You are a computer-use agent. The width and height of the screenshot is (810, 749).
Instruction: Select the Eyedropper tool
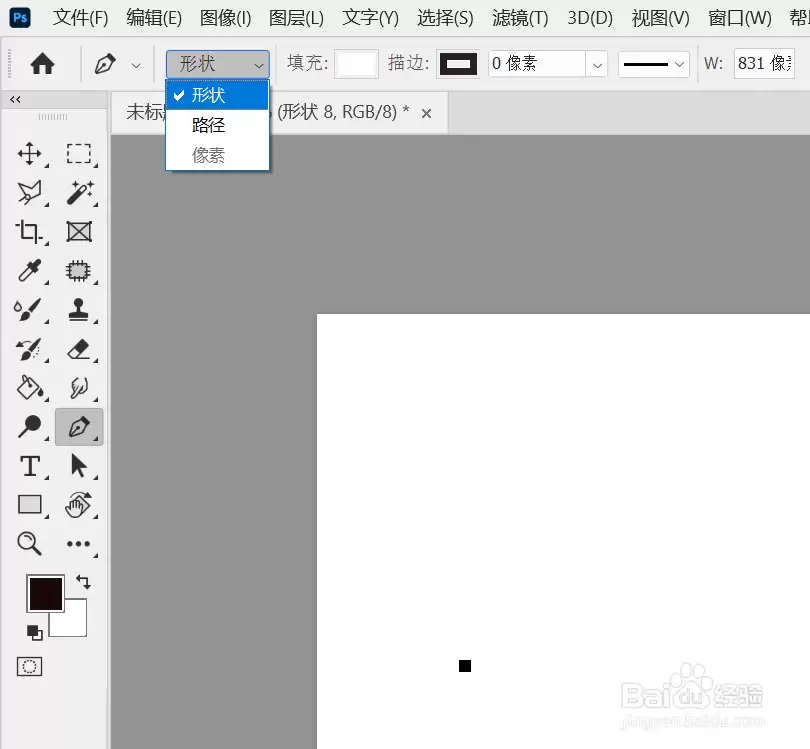29,270
